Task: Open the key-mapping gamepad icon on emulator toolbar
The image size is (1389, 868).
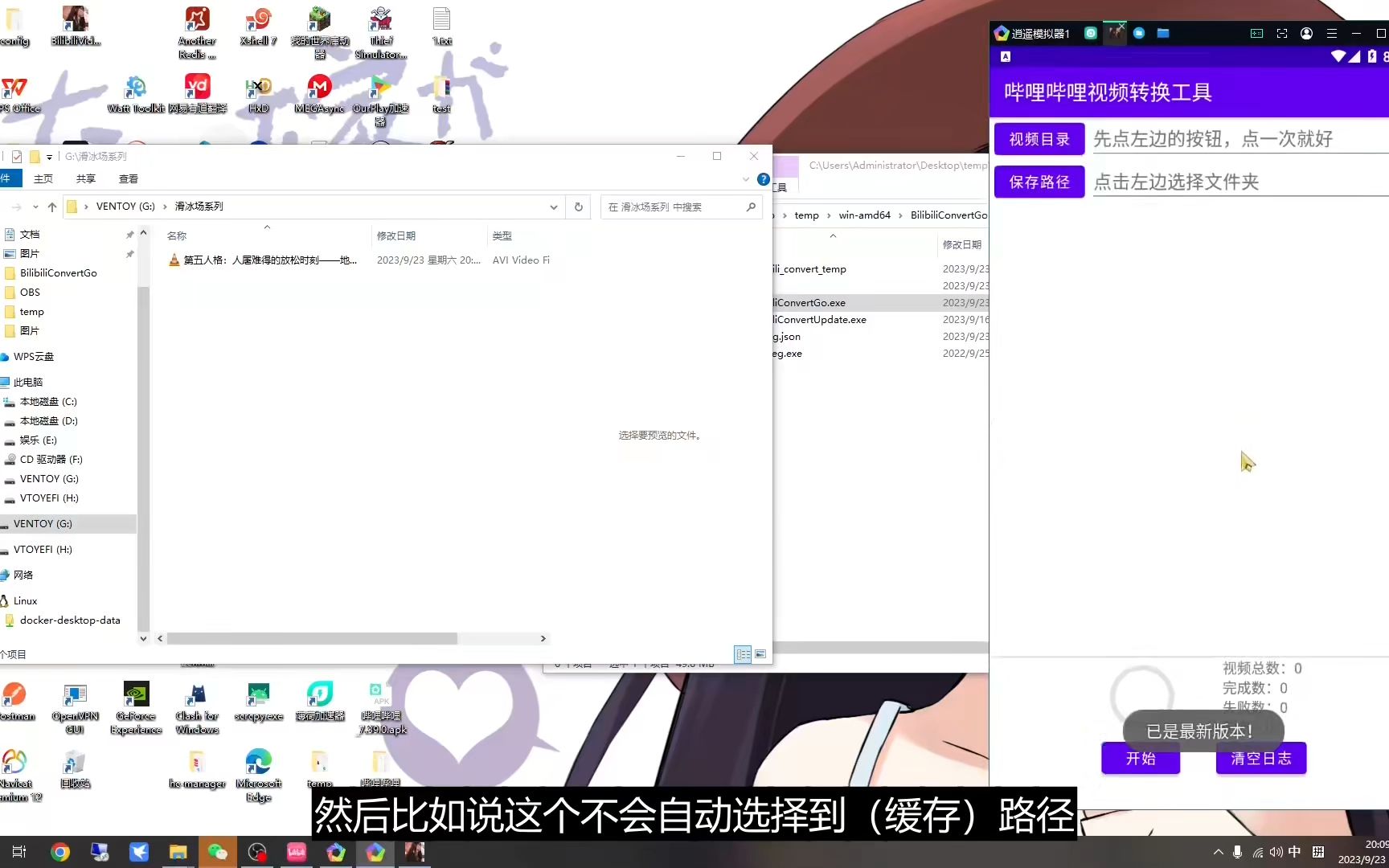Action: point(1256,34)
